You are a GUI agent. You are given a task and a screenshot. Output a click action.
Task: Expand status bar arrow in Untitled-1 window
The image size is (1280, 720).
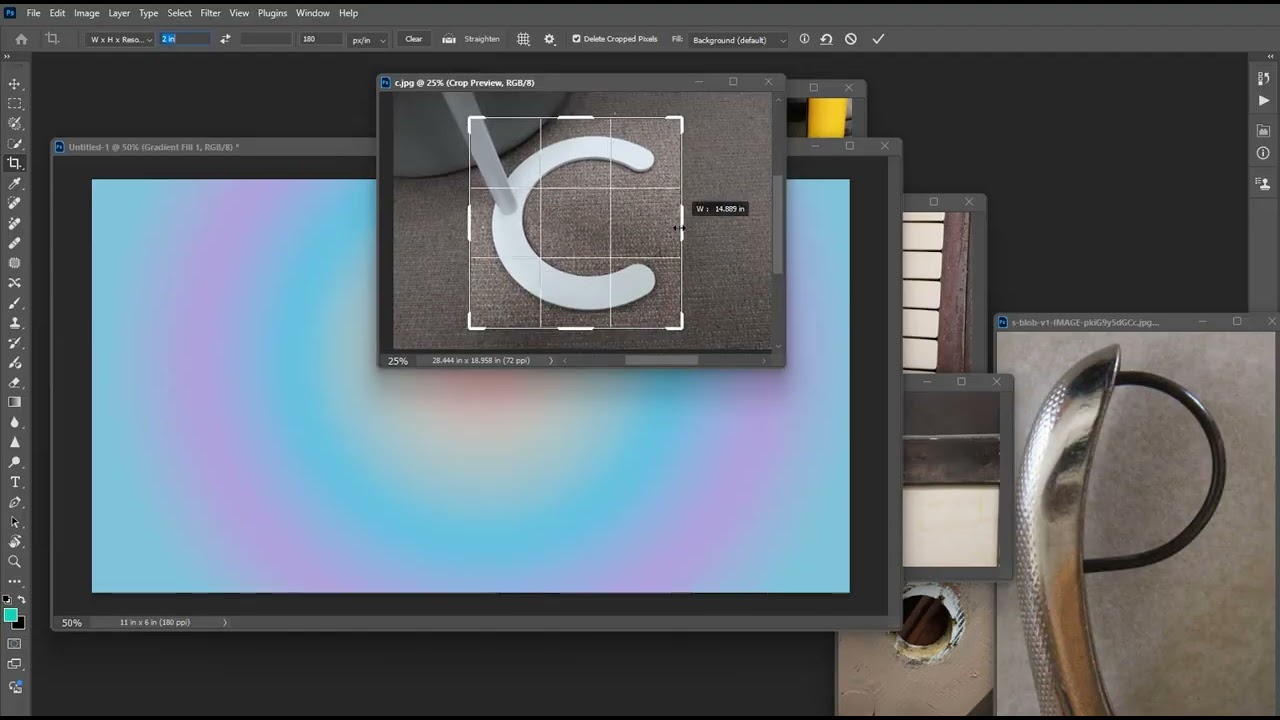(x=224, y=622)
